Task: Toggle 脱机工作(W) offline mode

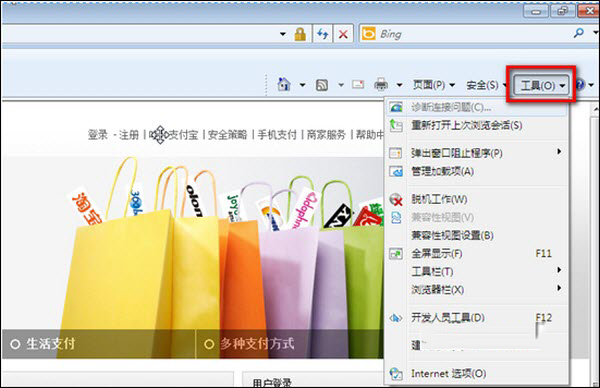Action: point(476,199)
